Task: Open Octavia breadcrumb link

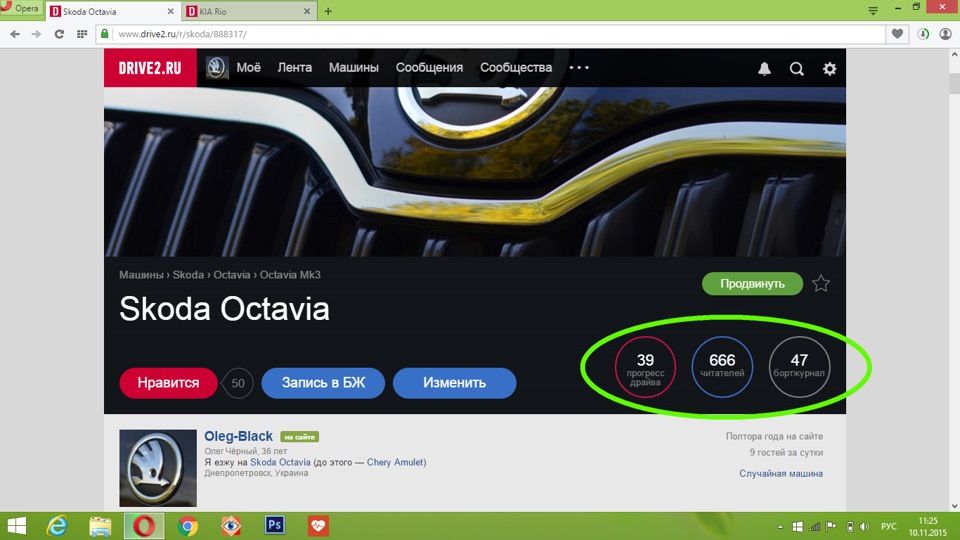Action: coord(231,275)
